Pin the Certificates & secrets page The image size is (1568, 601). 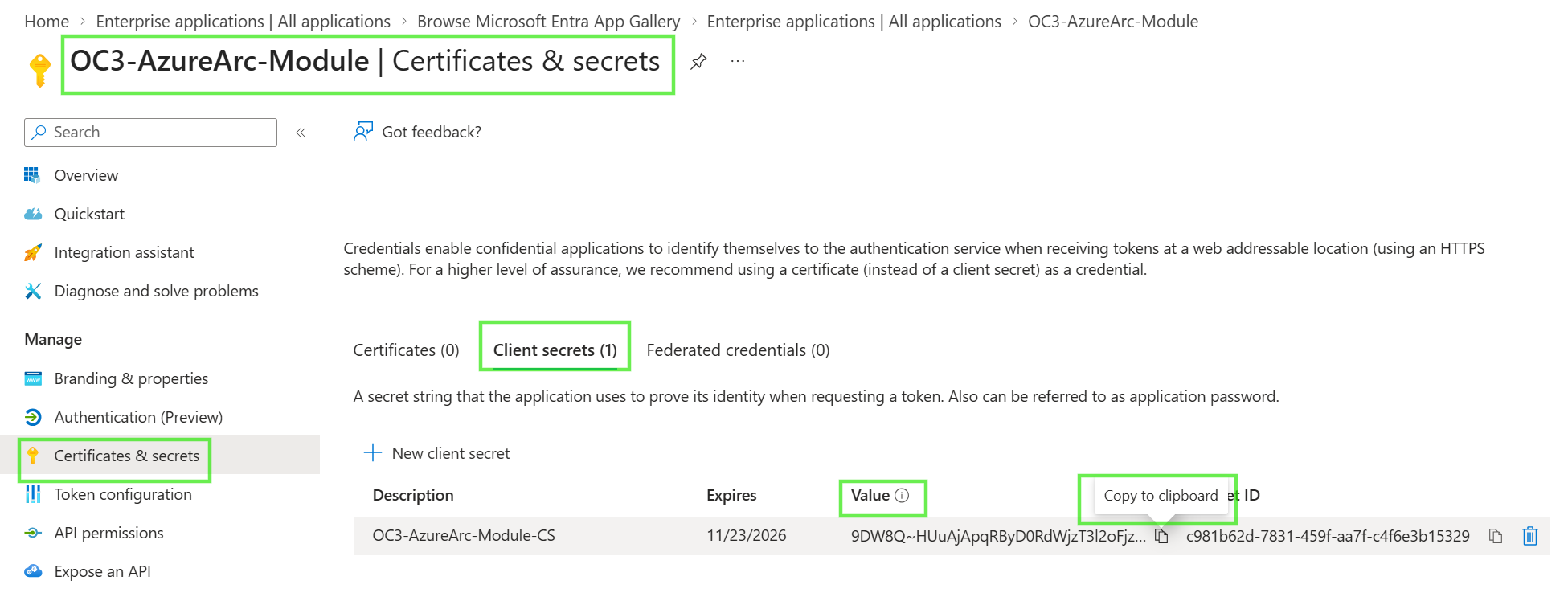[x=698, y=61]
